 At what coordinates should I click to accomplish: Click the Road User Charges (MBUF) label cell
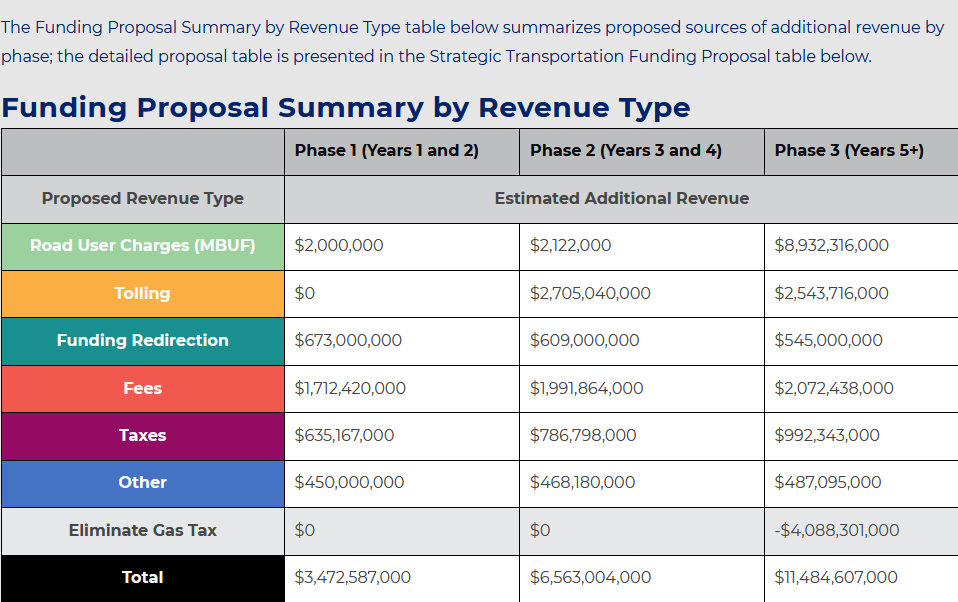tap(142, 246)
